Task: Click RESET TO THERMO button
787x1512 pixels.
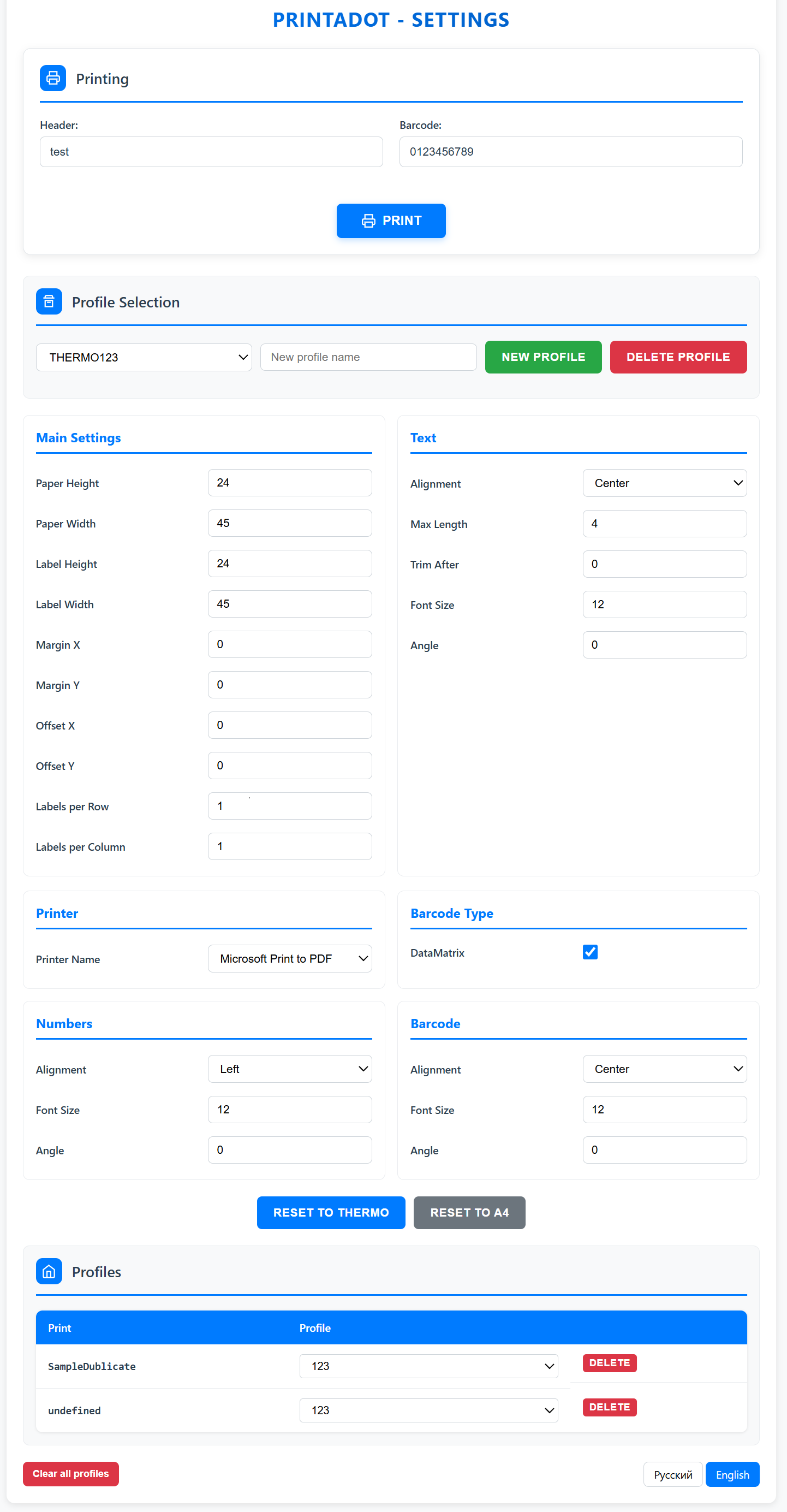Action: click(331, 1213)
